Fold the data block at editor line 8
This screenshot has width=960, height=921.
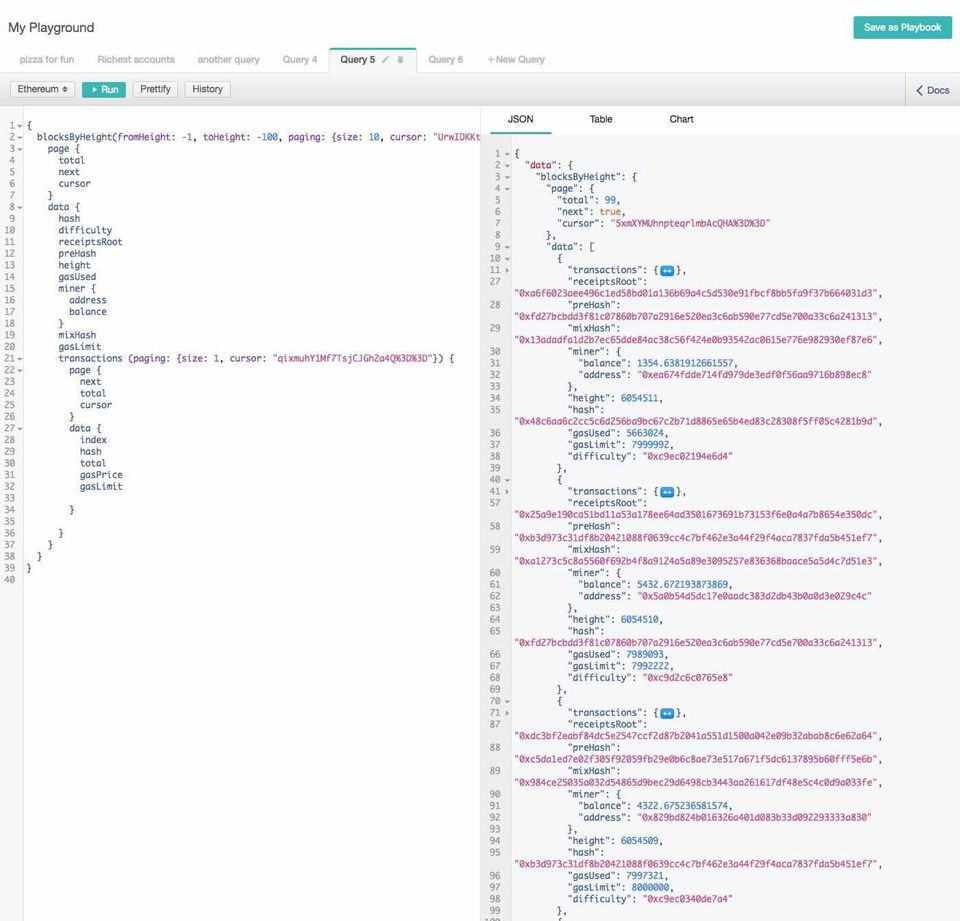19,207
